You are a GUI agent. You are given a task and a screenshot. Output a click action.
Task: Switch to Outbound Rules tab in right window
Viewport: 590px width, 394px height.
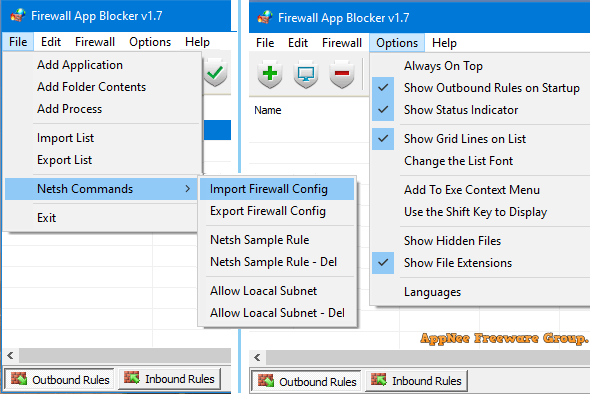[x=306, y=382]
